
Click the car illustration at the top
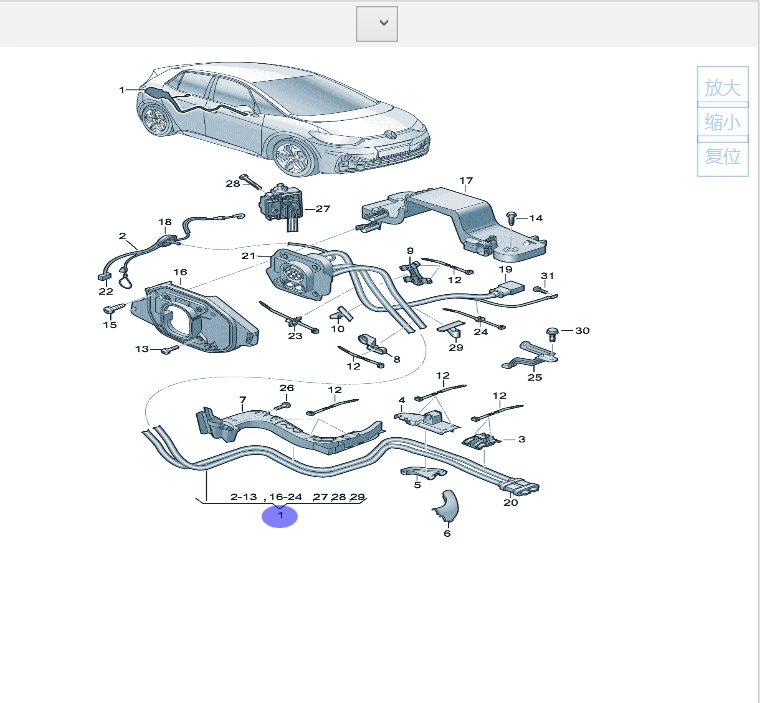coord(285,120)
